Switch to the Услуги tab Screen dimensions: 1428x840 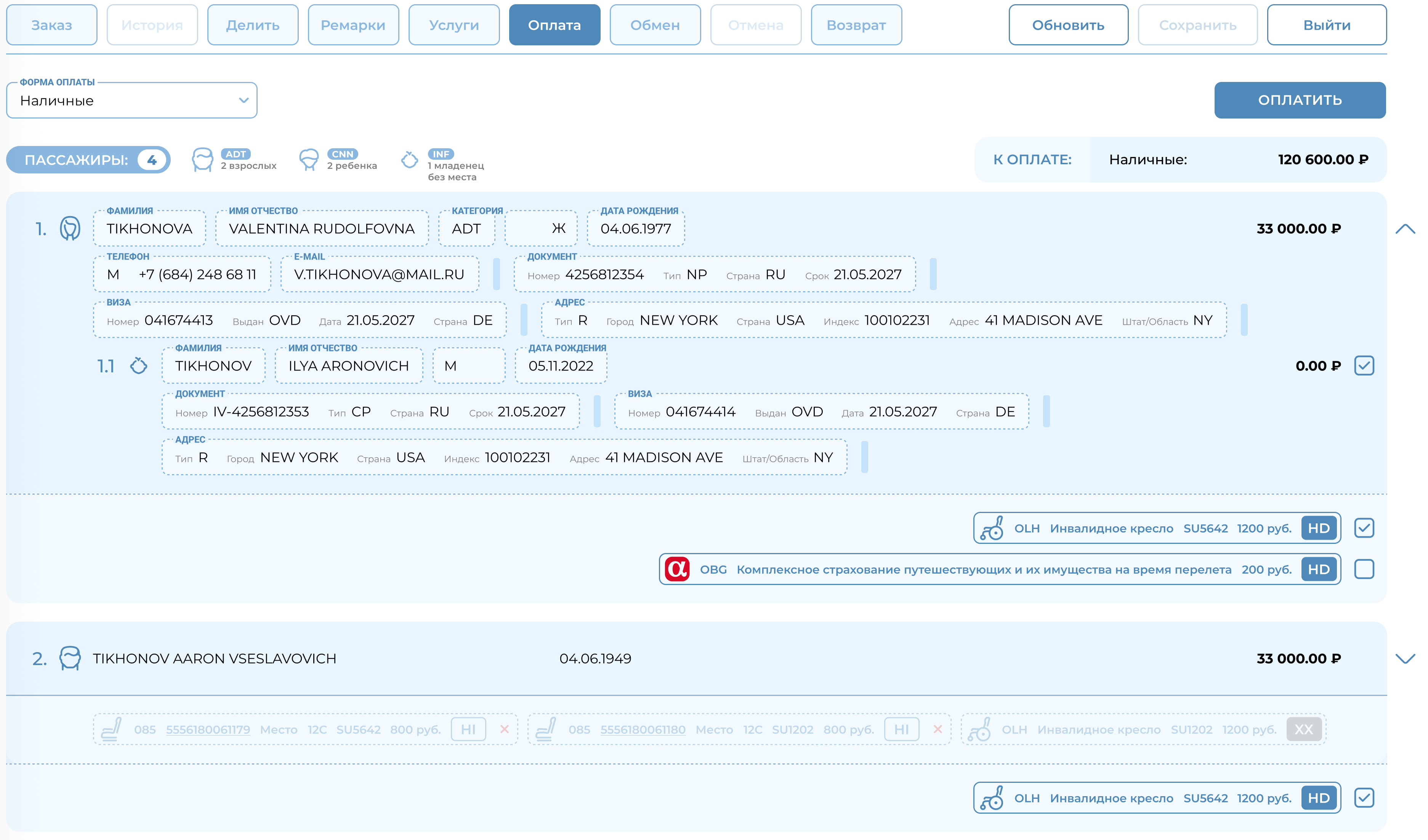click(454, 25)
